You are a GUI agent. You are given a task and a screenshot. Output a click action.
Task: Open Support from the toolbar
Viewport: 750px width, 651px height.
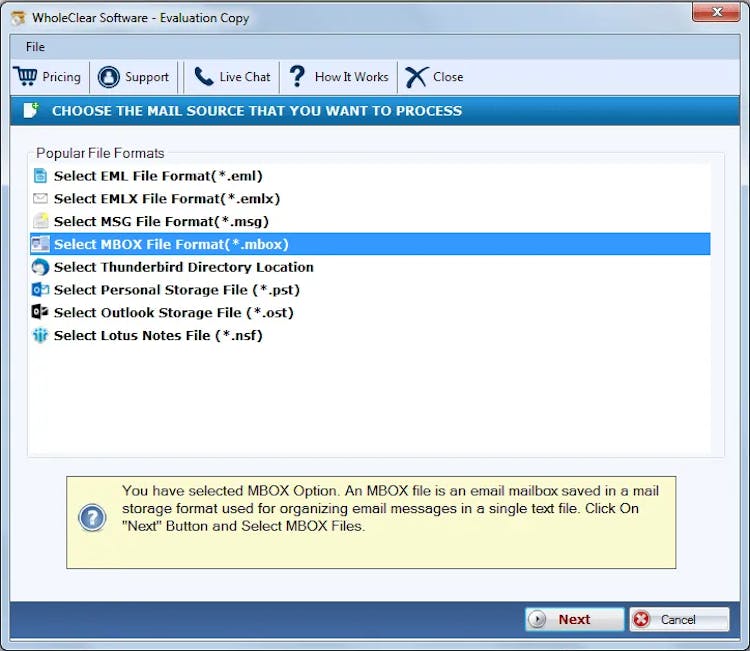click(x=133, y=77)
